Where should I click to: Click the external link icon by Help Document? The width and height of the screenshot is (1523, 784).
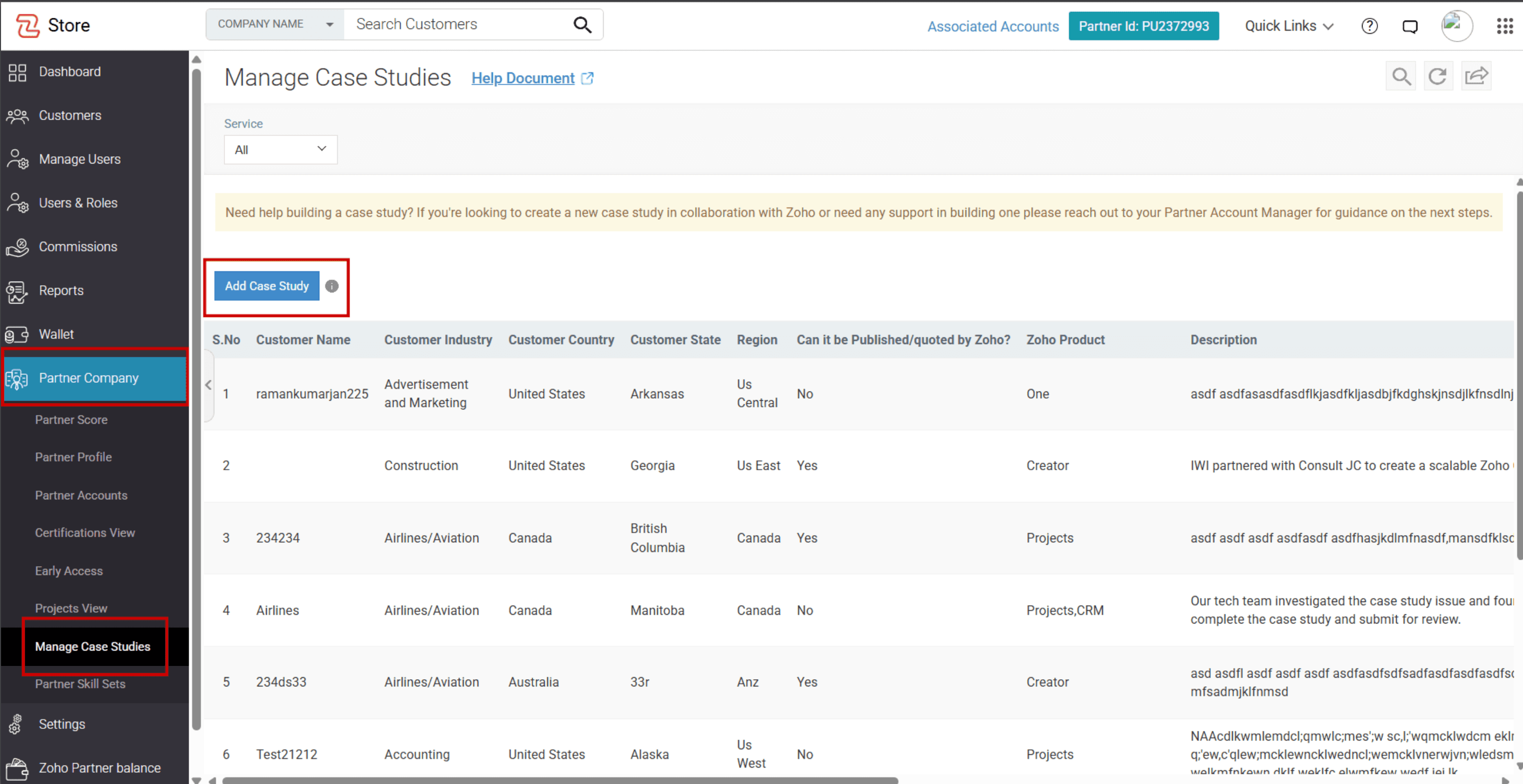(x=587, y=78)
